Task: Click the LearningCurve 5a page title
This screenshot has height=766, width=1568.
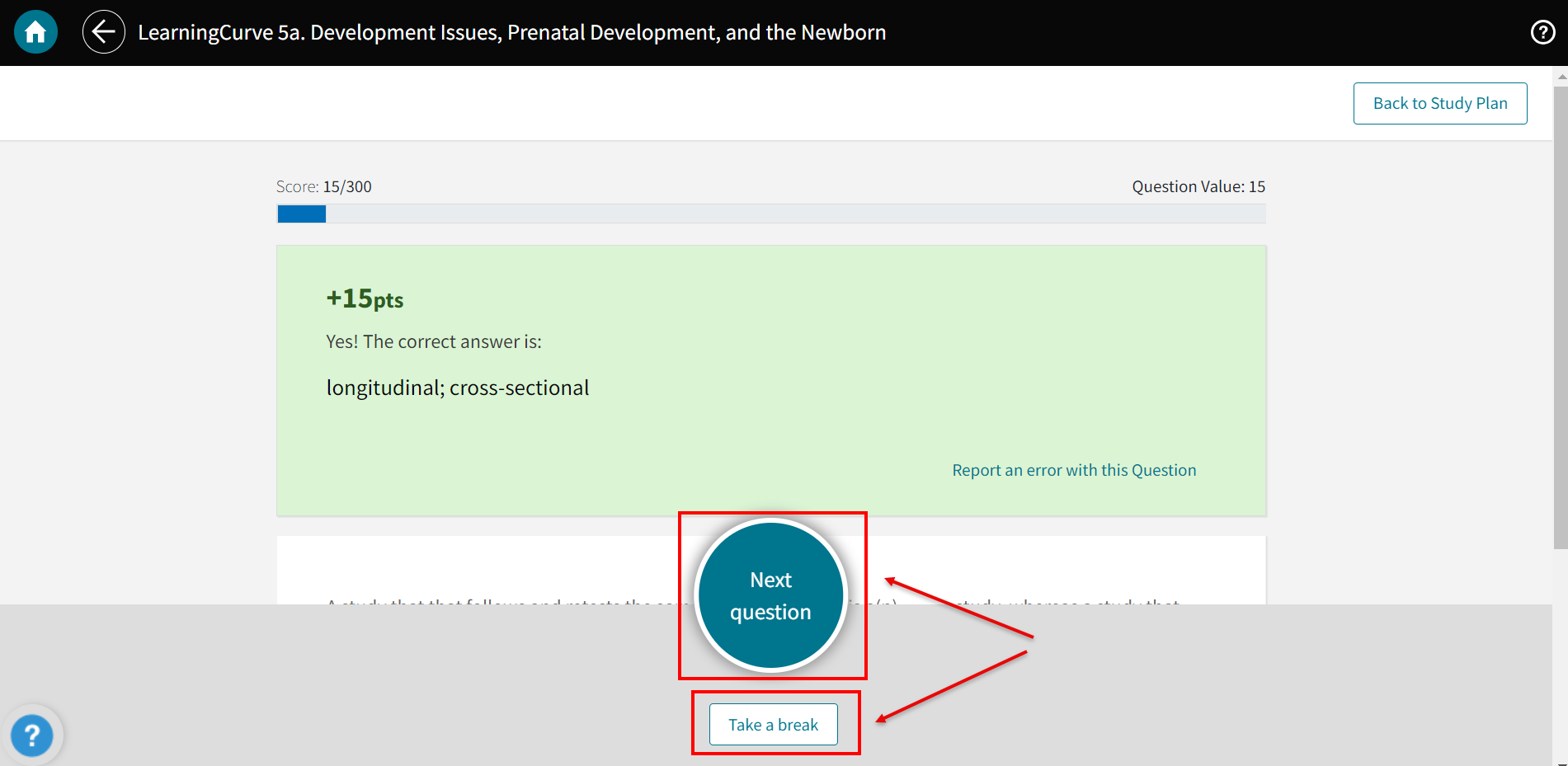Action: [511, 32]
